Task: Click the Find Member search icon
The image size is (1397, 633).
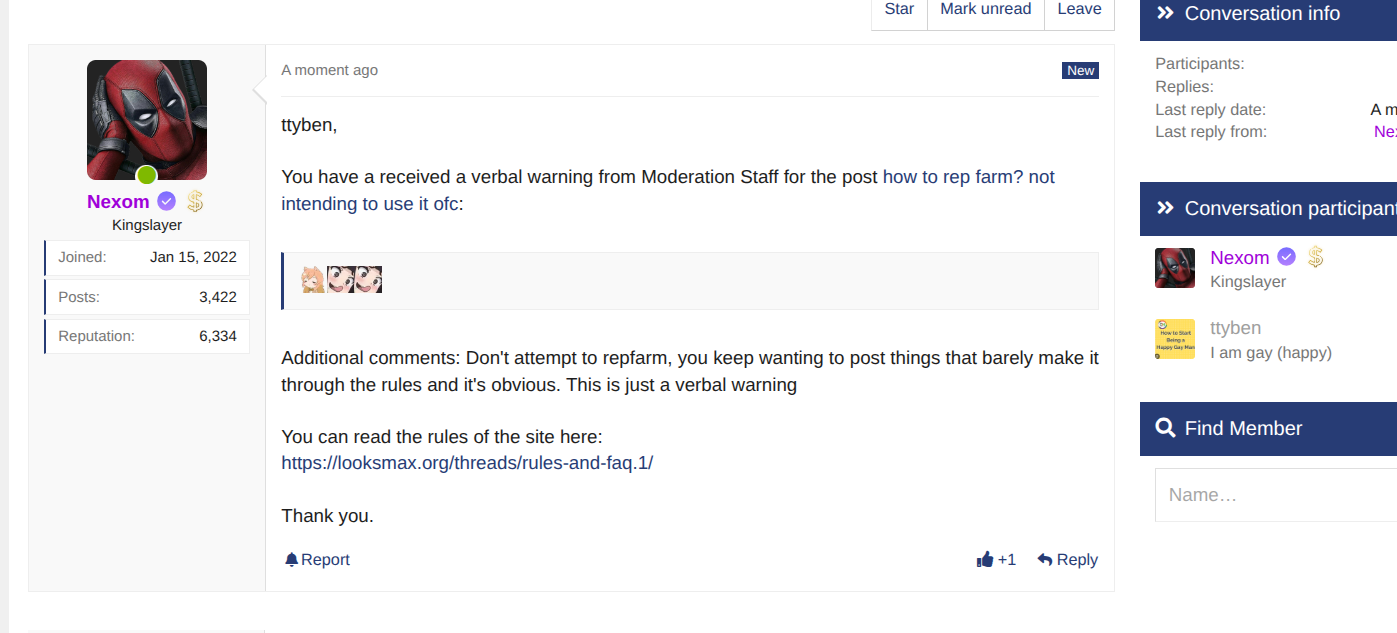Action: 1165,428
